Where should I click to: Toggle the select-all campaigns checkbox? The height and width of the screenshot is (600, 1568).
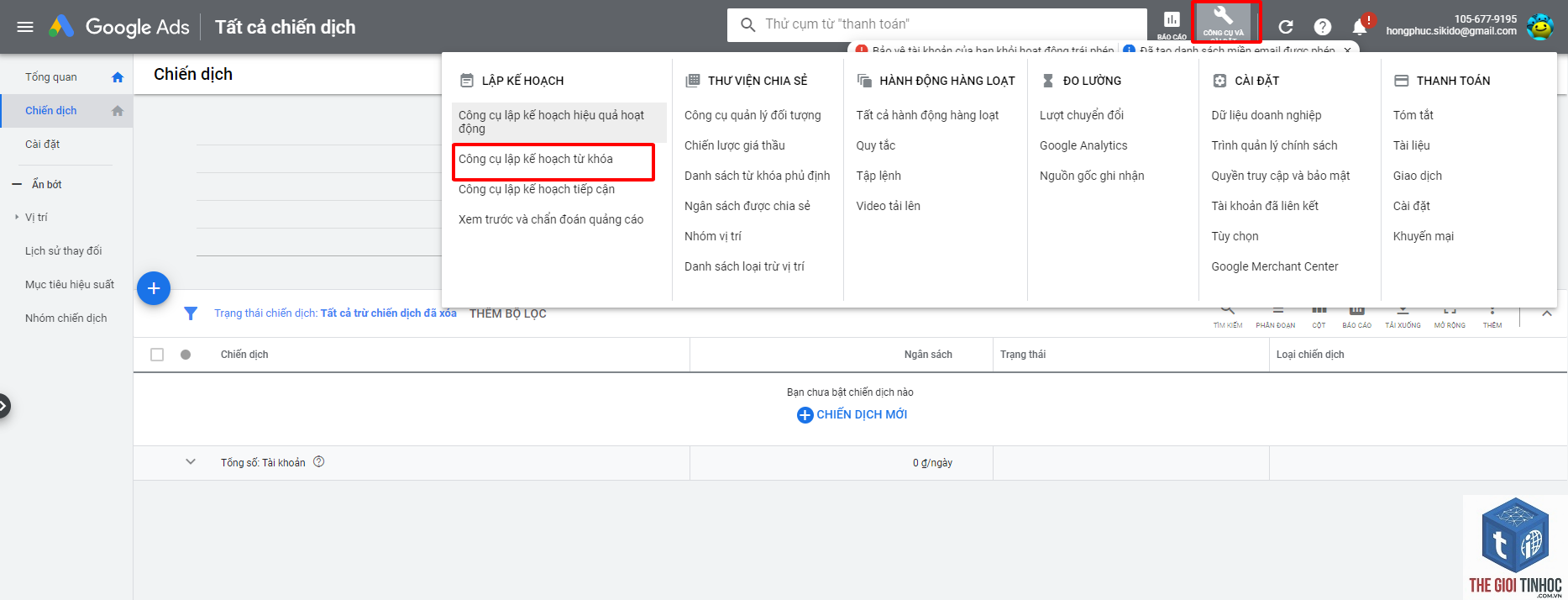[157, 355]
